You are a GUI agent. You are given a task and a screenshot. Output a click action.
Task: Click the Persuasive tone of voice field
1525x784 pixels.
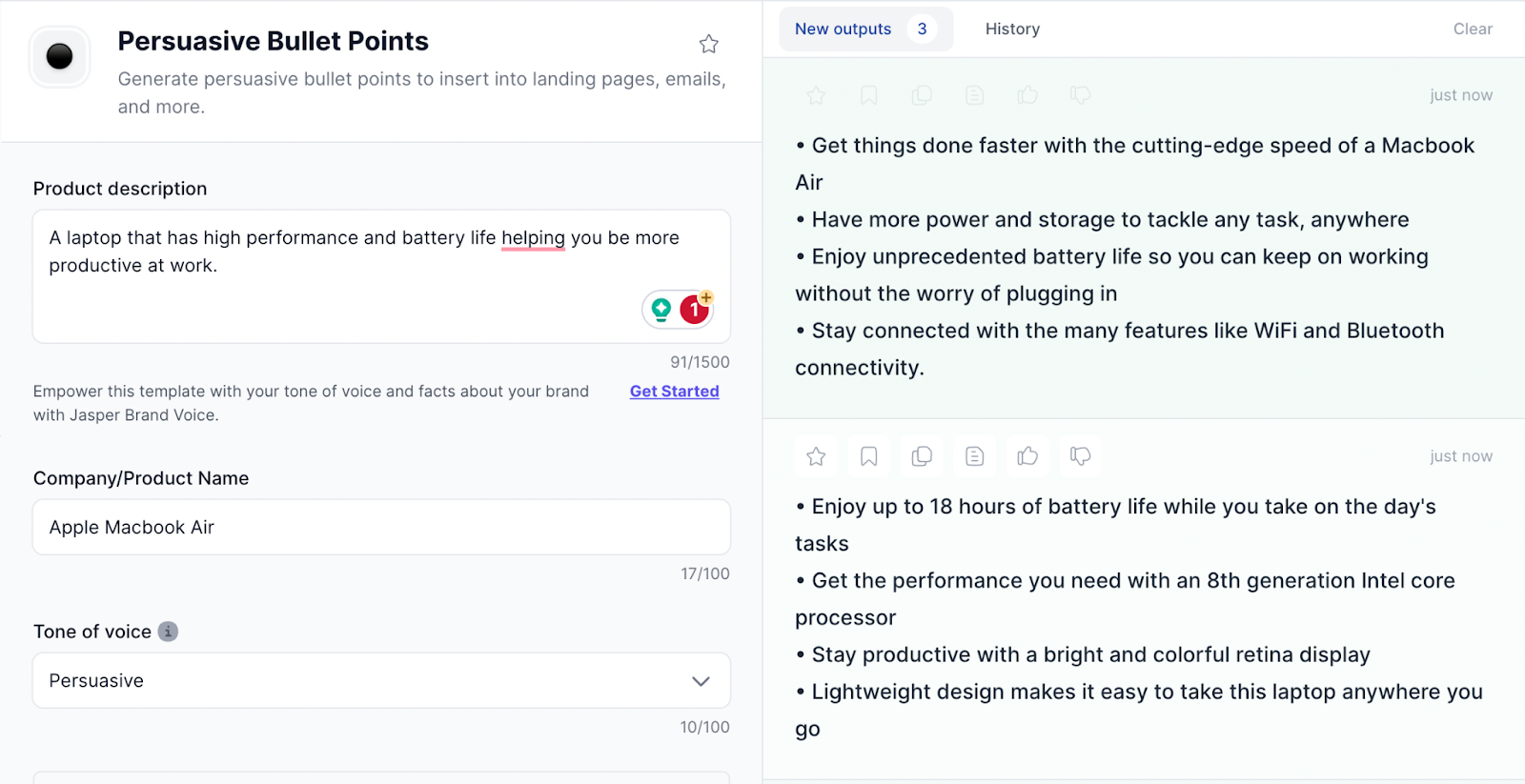381,680
